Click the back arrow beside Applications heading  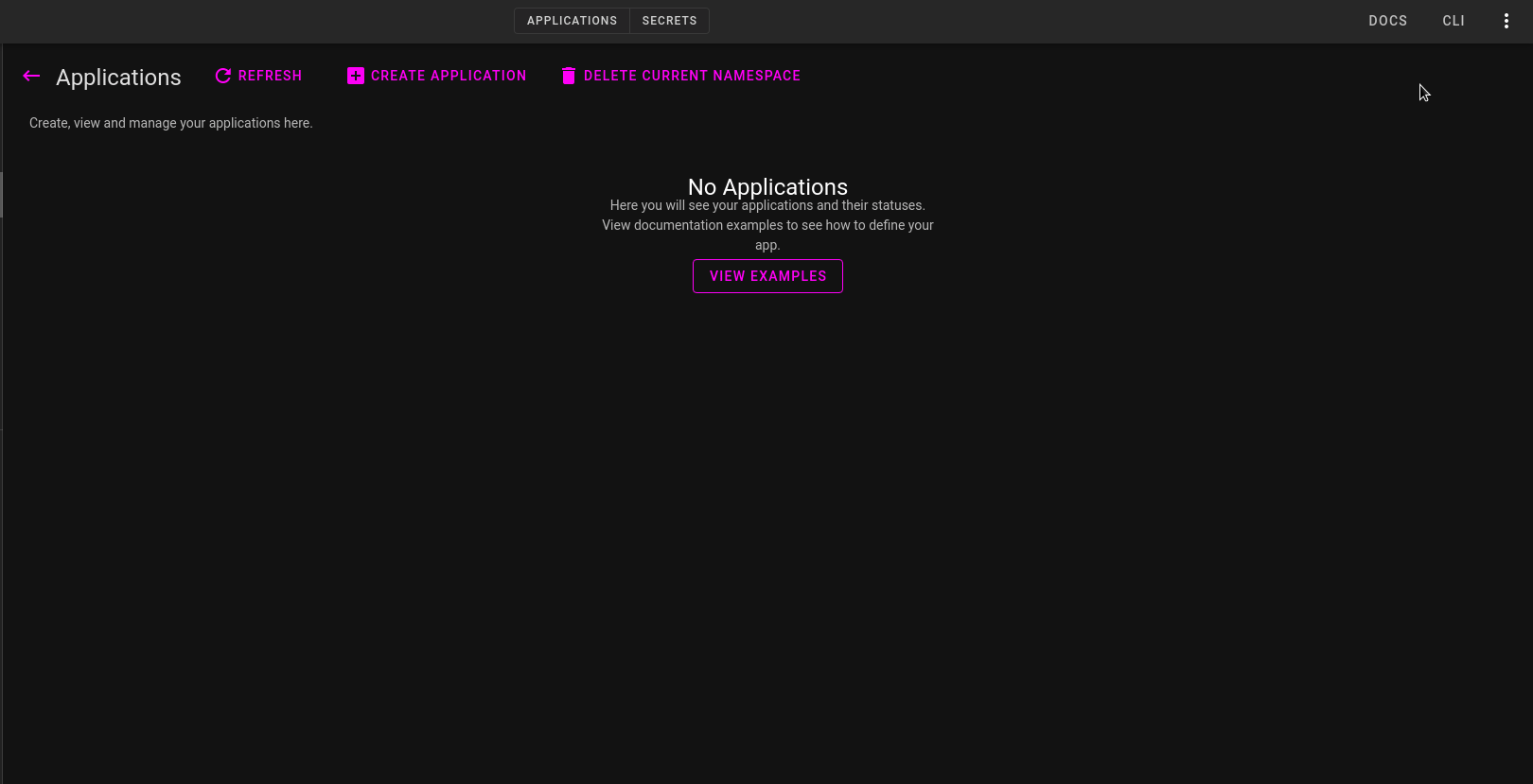click(x=31, y=77)
